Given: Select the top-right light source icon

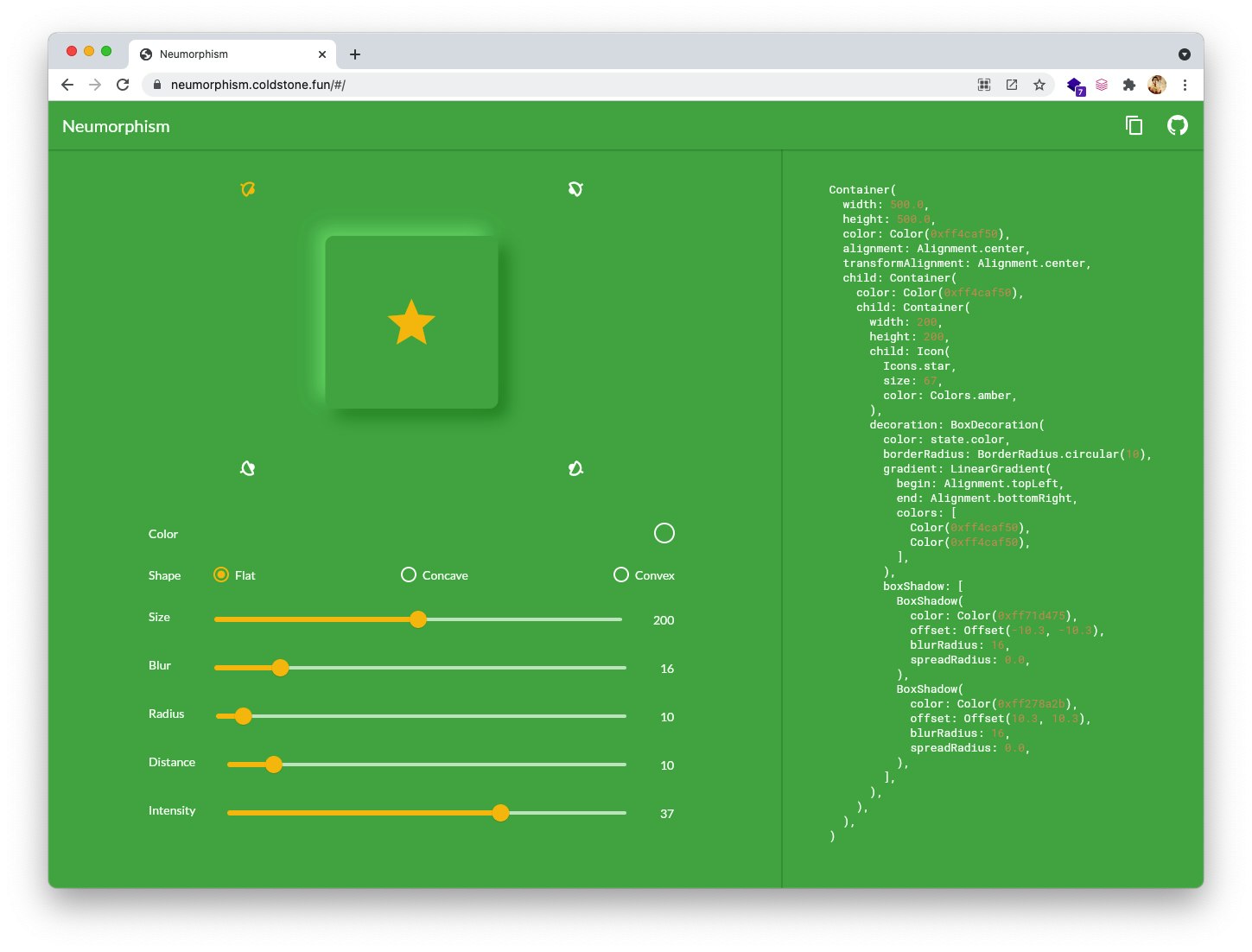Looking at the screenshot, I should (x=575, y=188).
